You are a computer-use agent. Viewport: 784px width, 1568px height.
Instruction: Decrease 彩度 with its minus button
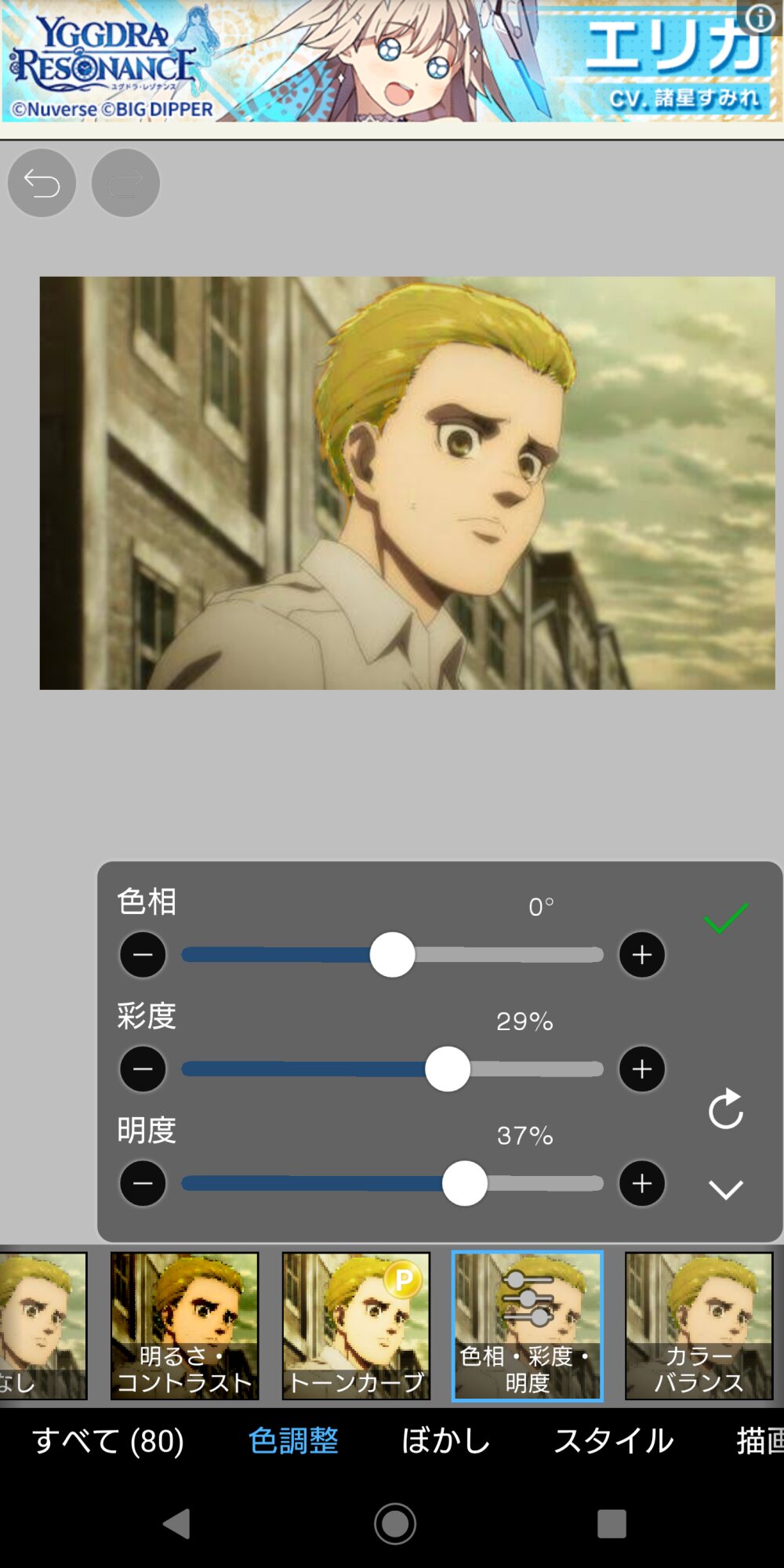(x=143, y=1069)
